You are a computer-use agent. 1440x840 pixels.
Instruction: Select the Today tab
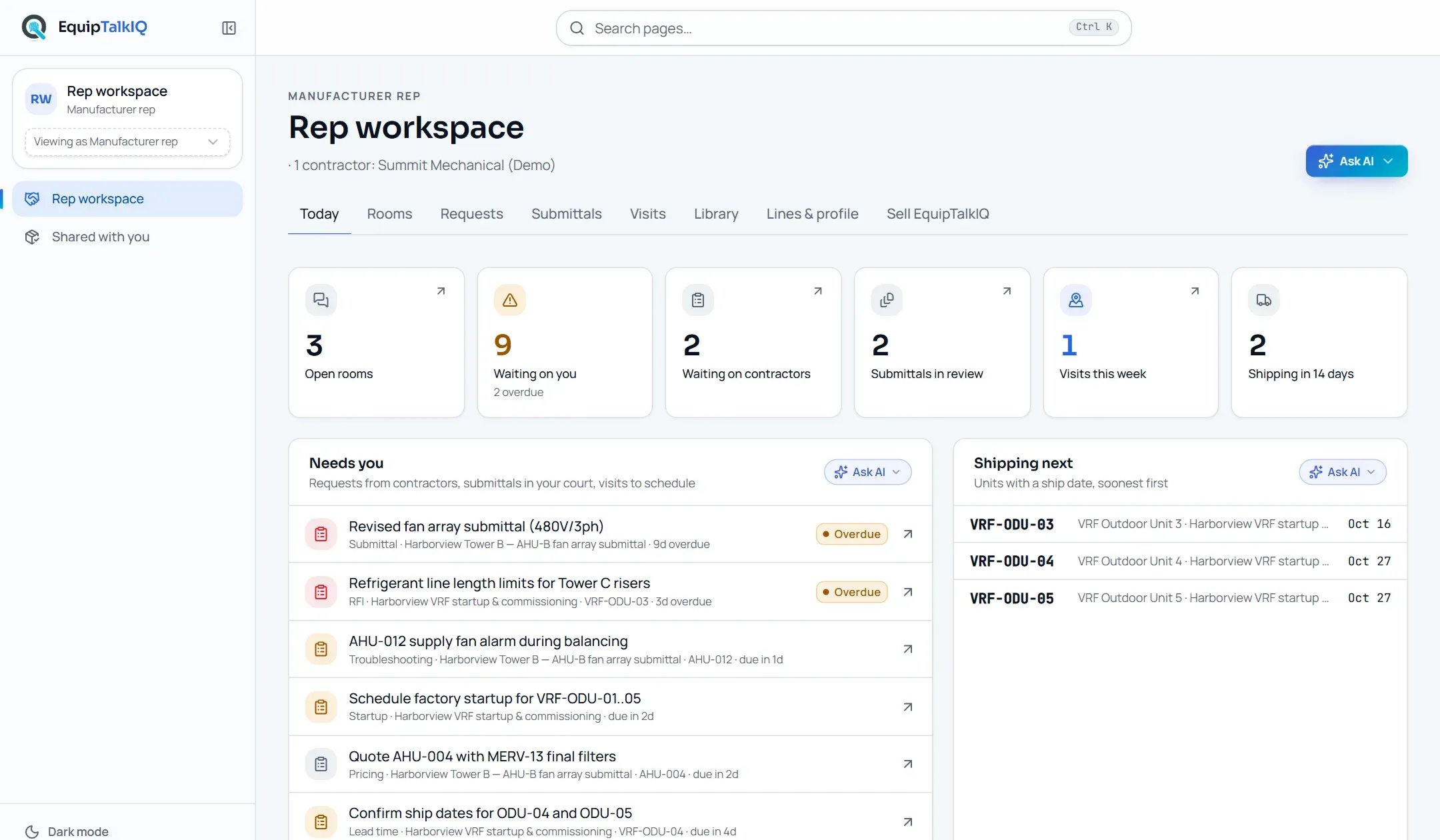tap(319, 214)
